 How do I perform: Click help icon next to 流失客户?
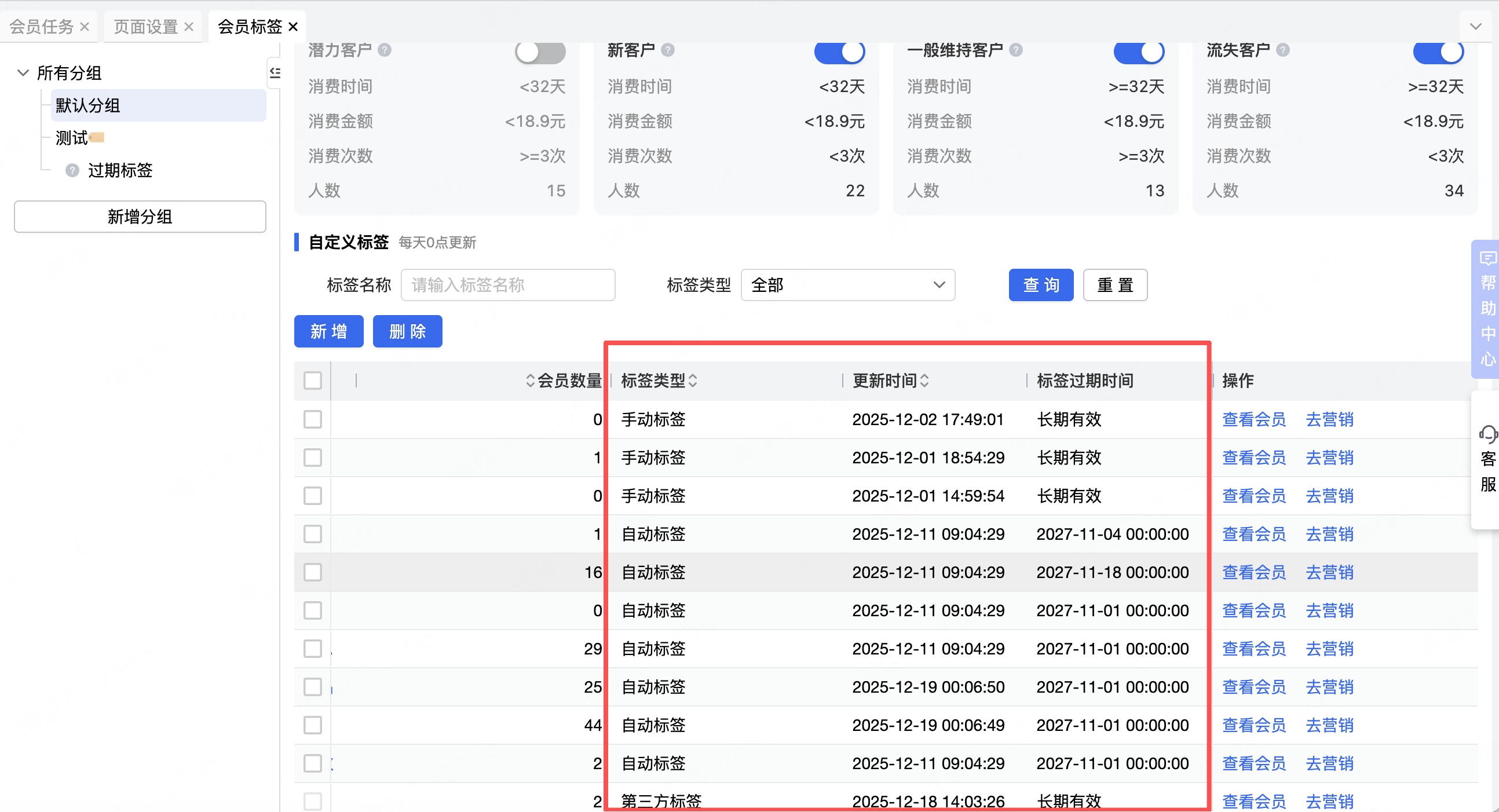point(1282,50)
